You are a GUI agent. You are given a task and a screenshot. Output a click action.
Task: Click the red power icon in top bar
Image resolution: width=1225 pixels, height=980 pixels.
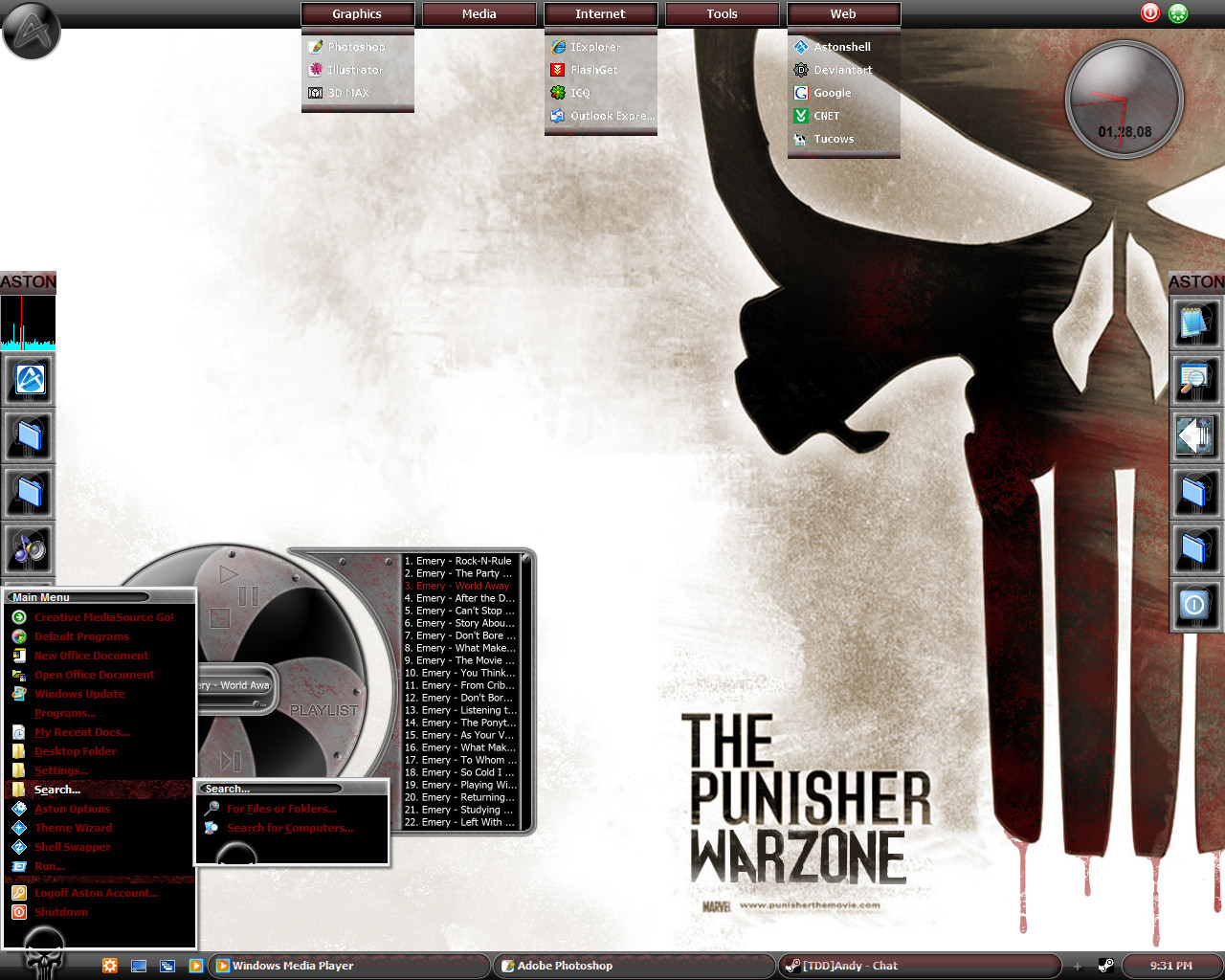[1150, 12]
